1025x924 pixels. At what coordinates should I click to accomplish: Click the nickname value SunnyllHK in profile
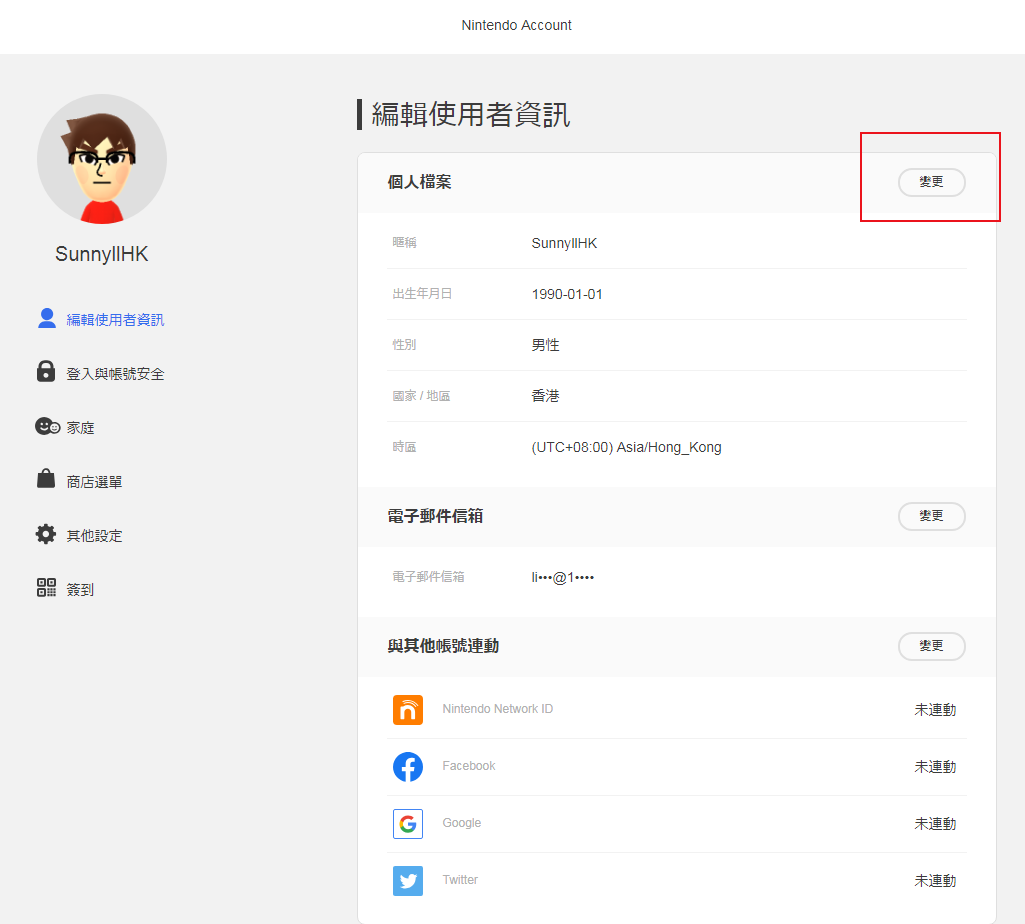tap(564, 243)
